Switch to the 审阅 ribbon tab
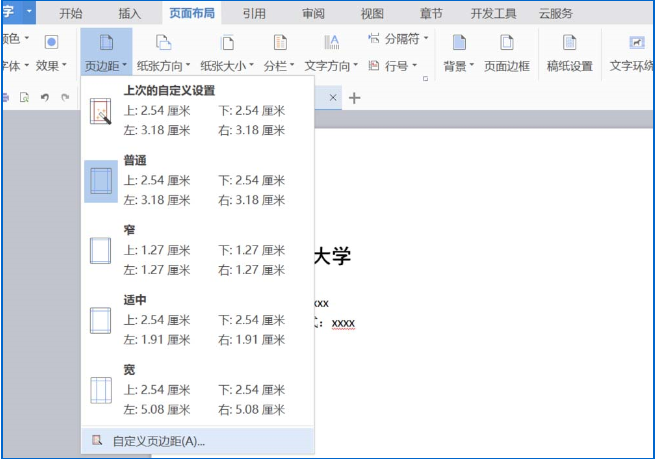Viewport: 655px width, 459px height. (312, 14)
